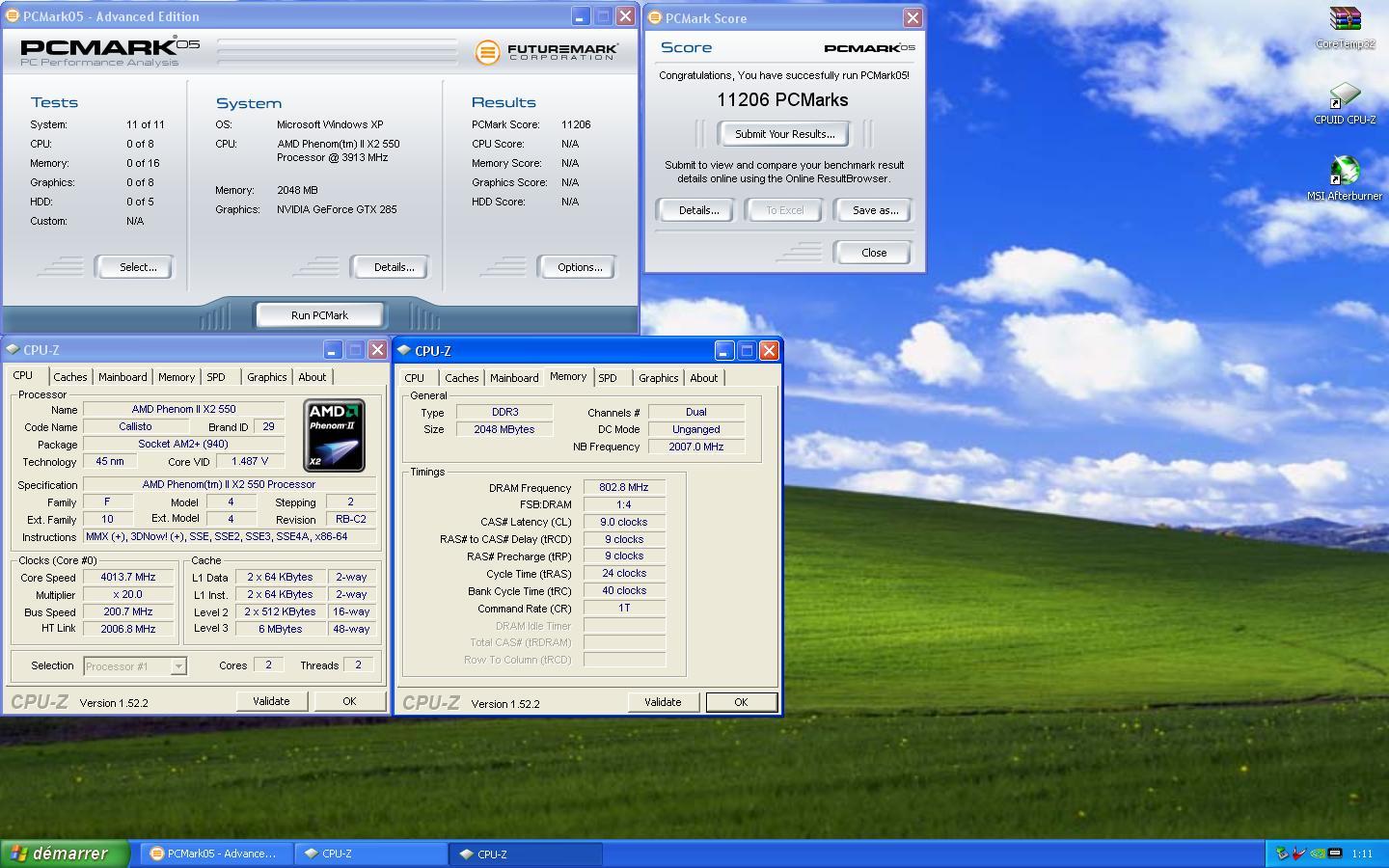
Task: Click Save as... button
Action: pos(873,210)
